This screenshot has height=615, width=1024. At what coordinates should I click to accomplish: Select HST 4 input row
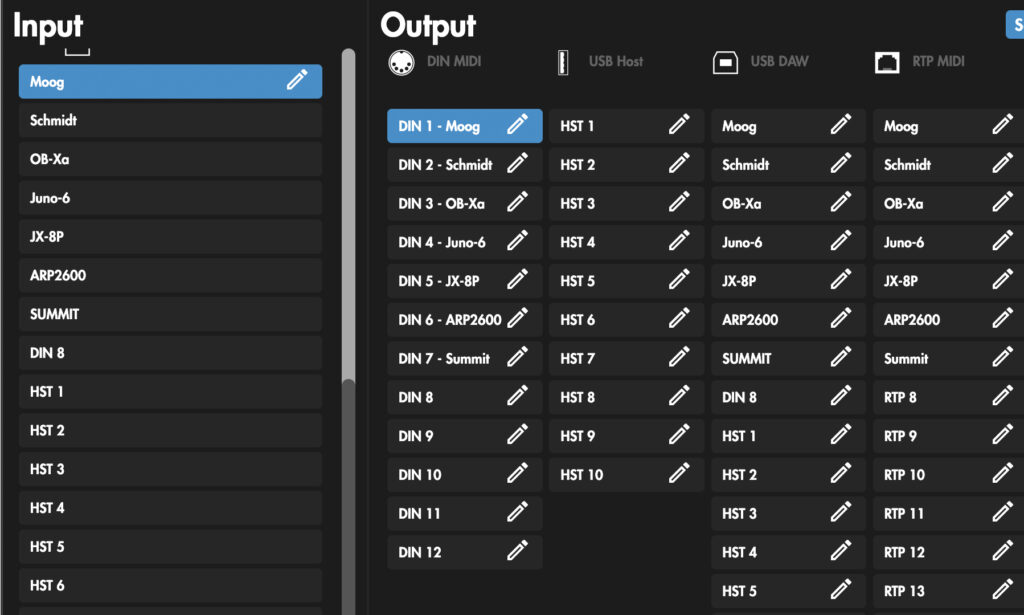point(170,508)
